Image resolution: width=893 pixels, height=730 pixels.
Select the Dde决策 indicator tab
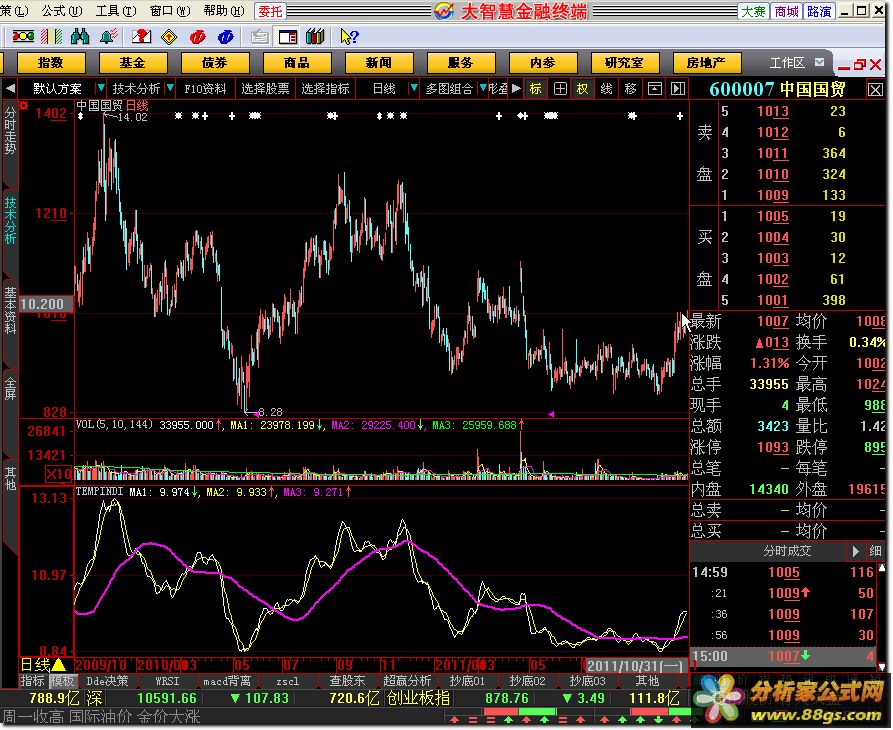108,681
